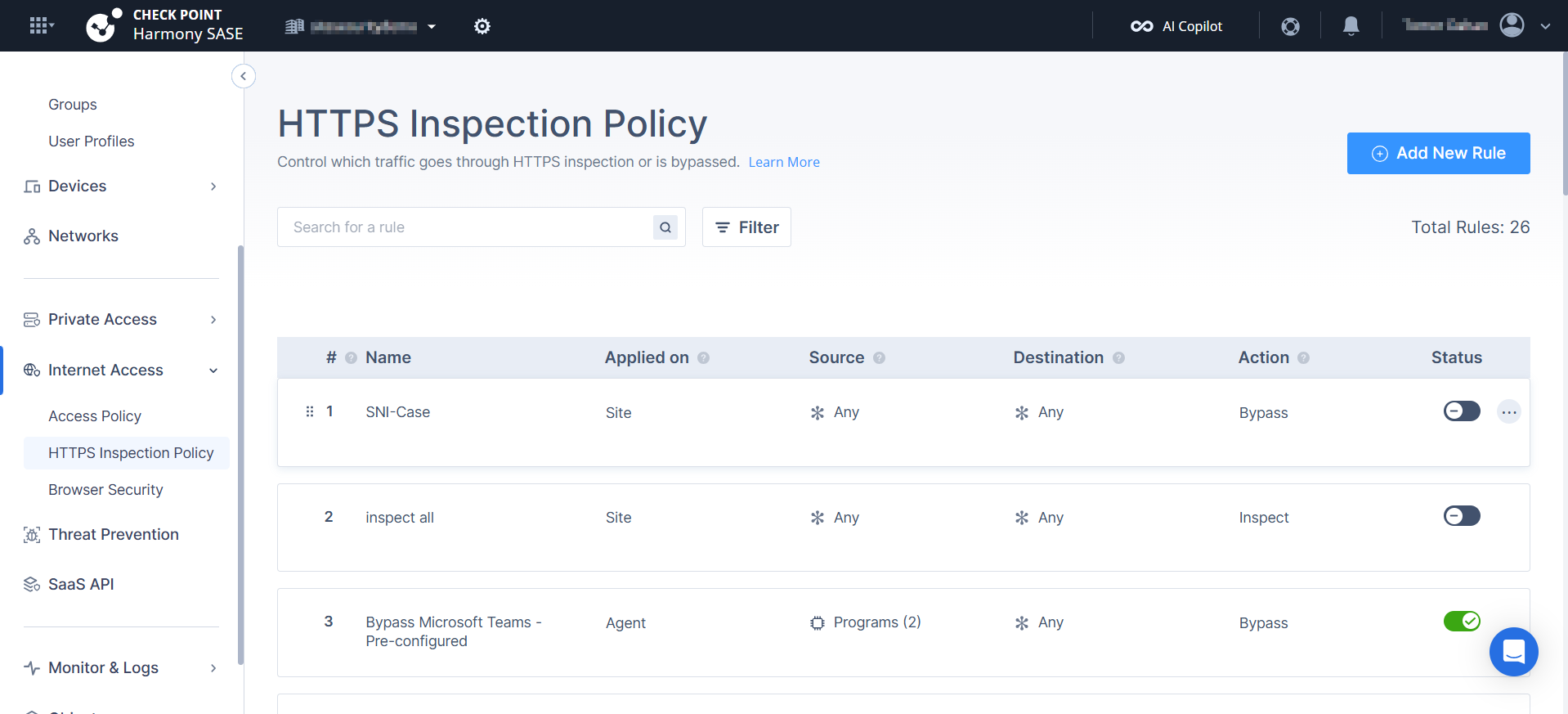This screenshot has width=1568, height=714.
Task: Click the SNI-Case rule name
Action: coord(398,412)
